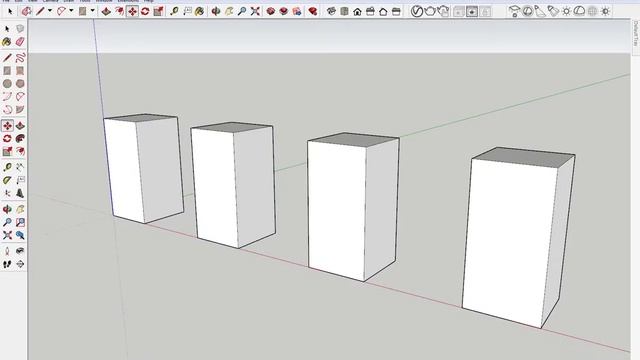This screenshot has height=360, width=640.
Task: Click the Send to LayOut icon
Action: (297, 11)
